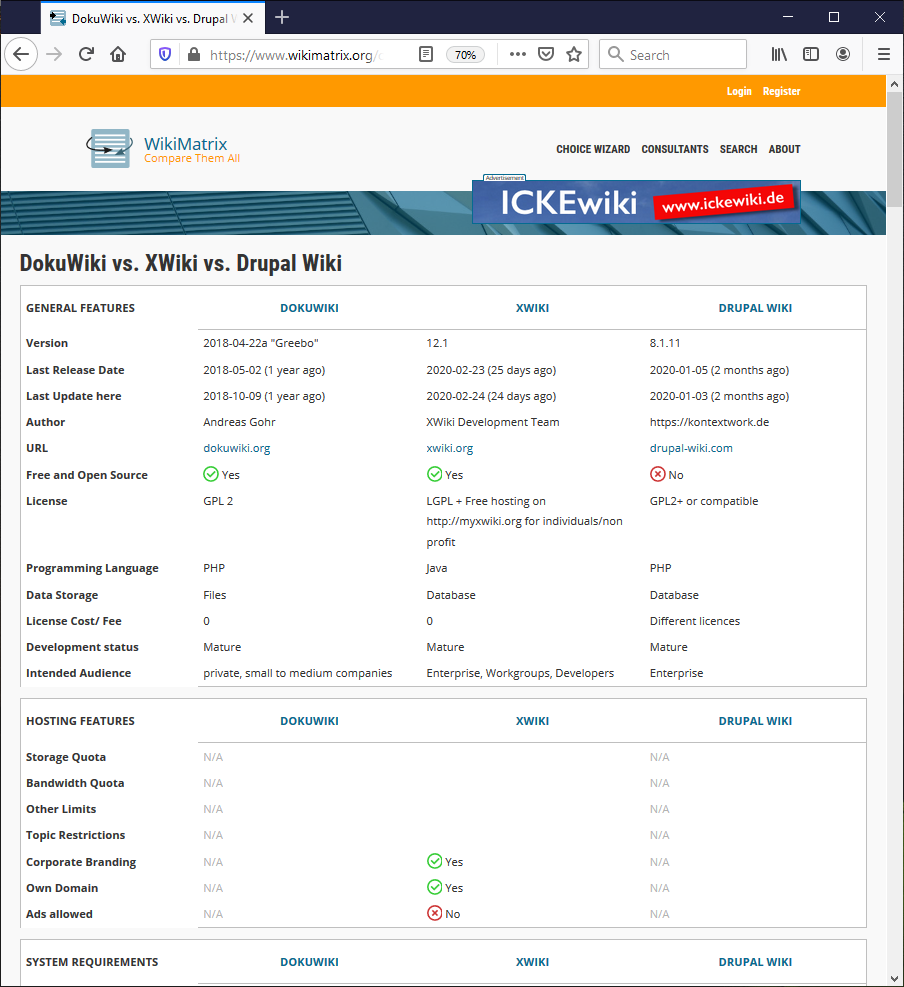Reset the 70% zoom level badge

coord(465,55)
